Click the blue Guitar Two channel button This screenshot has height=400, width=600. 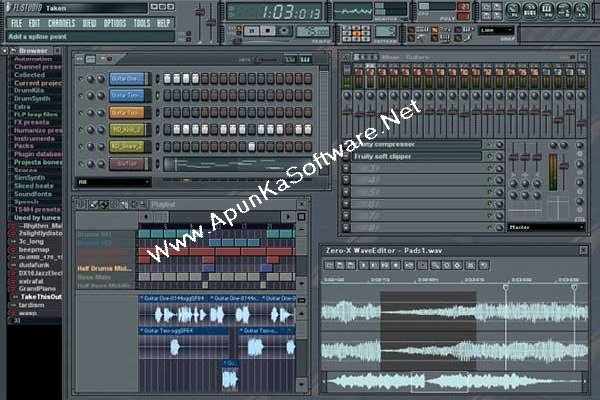[127, 95]
